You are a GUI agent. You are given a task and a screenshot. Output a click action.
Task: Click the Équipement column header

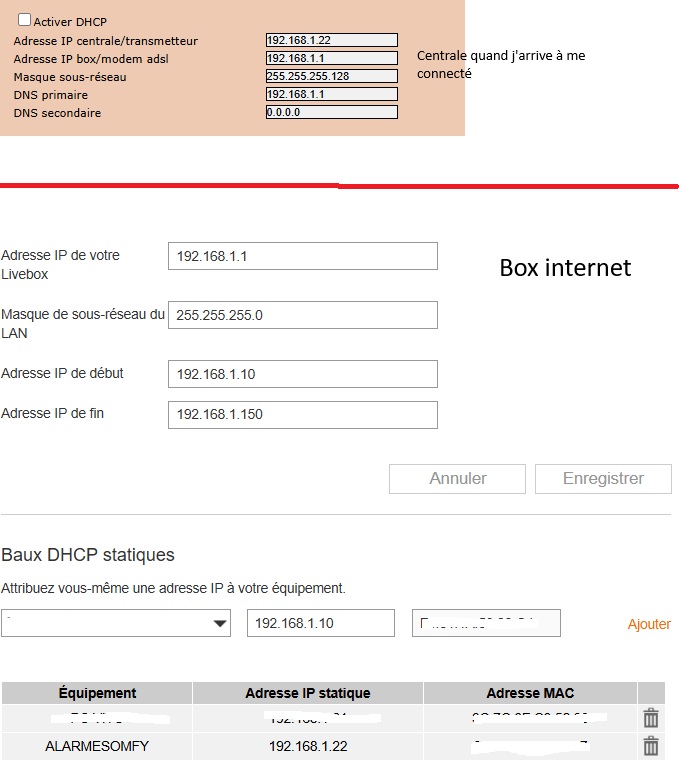tap(97, 693)
